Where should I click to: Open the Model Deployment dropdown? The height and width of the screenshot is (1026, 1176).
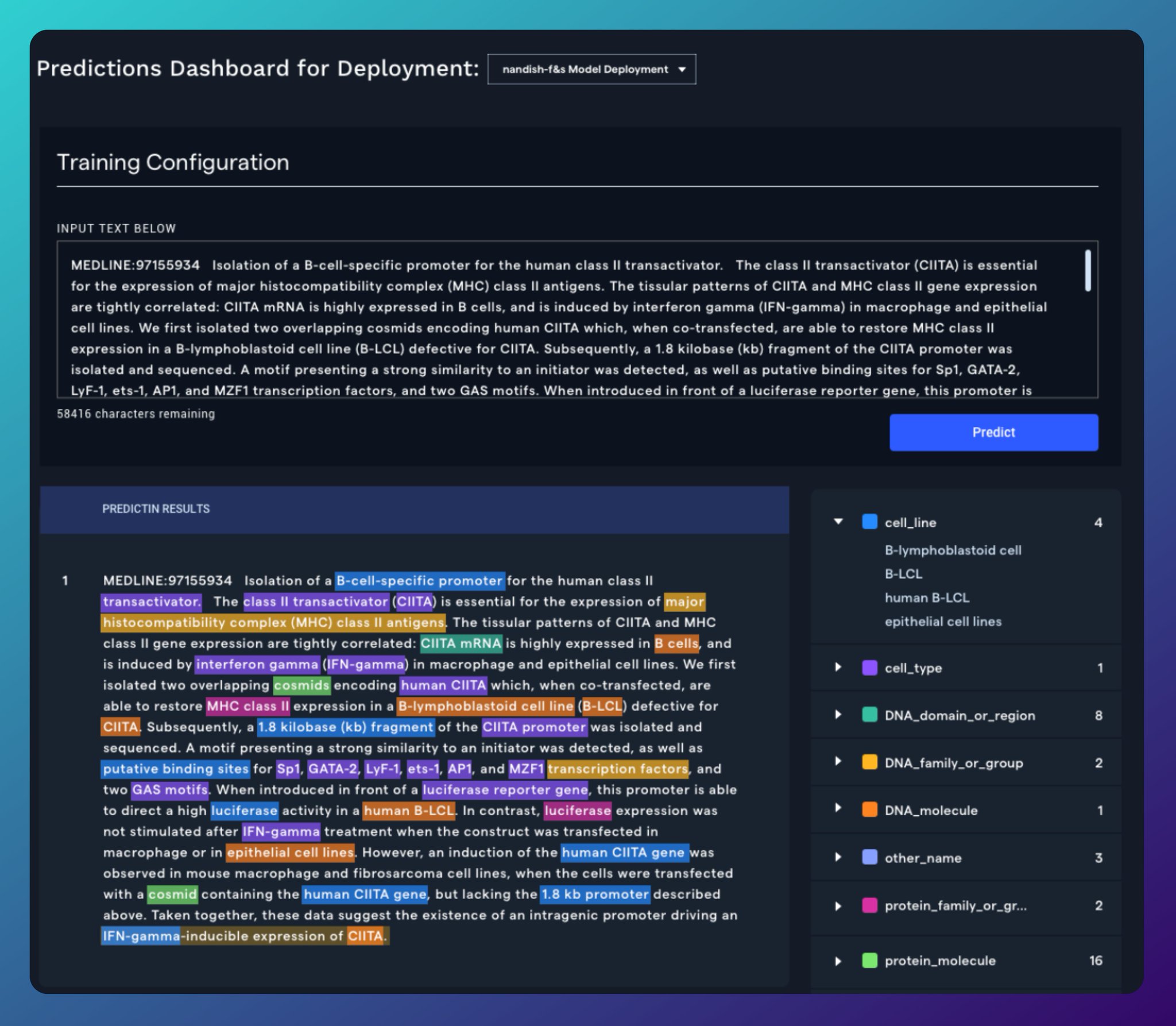pos(591,70)
